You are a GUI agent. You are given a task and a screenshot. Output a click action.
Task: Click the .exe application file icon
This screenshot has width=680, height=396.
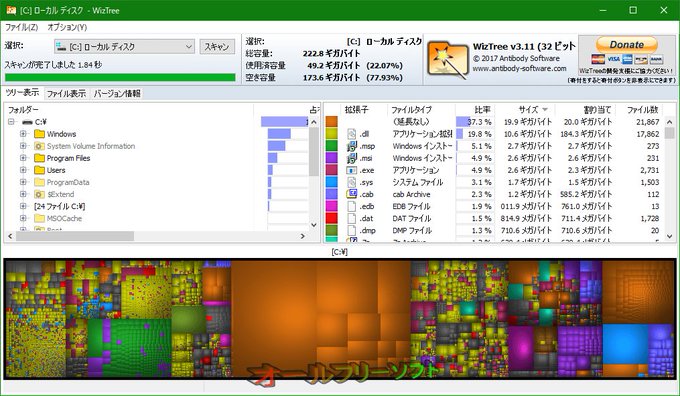pyautogui.click(x=352, y=170)
